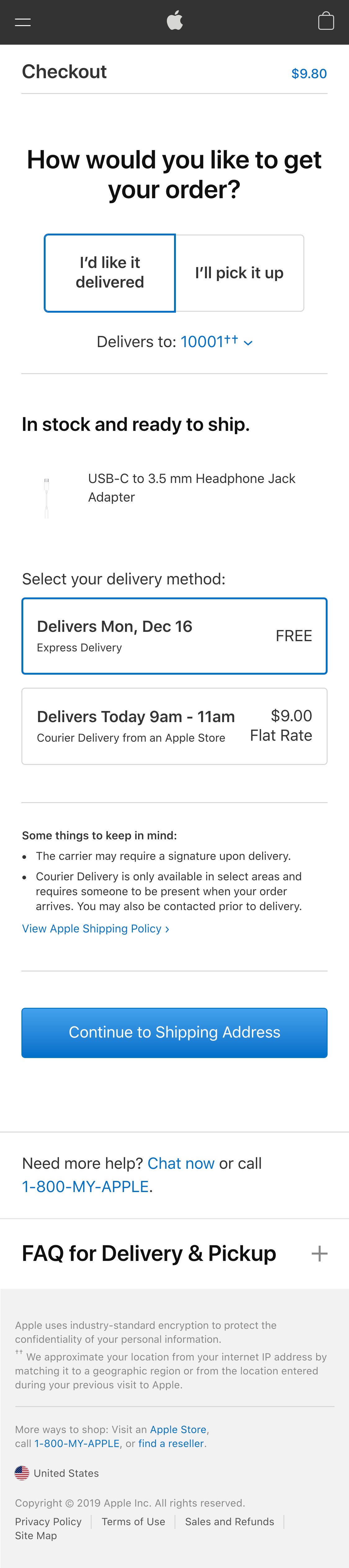The image size is (349, 1568).
Task: Open the Chat now link
Action: tap(181, 1163)
